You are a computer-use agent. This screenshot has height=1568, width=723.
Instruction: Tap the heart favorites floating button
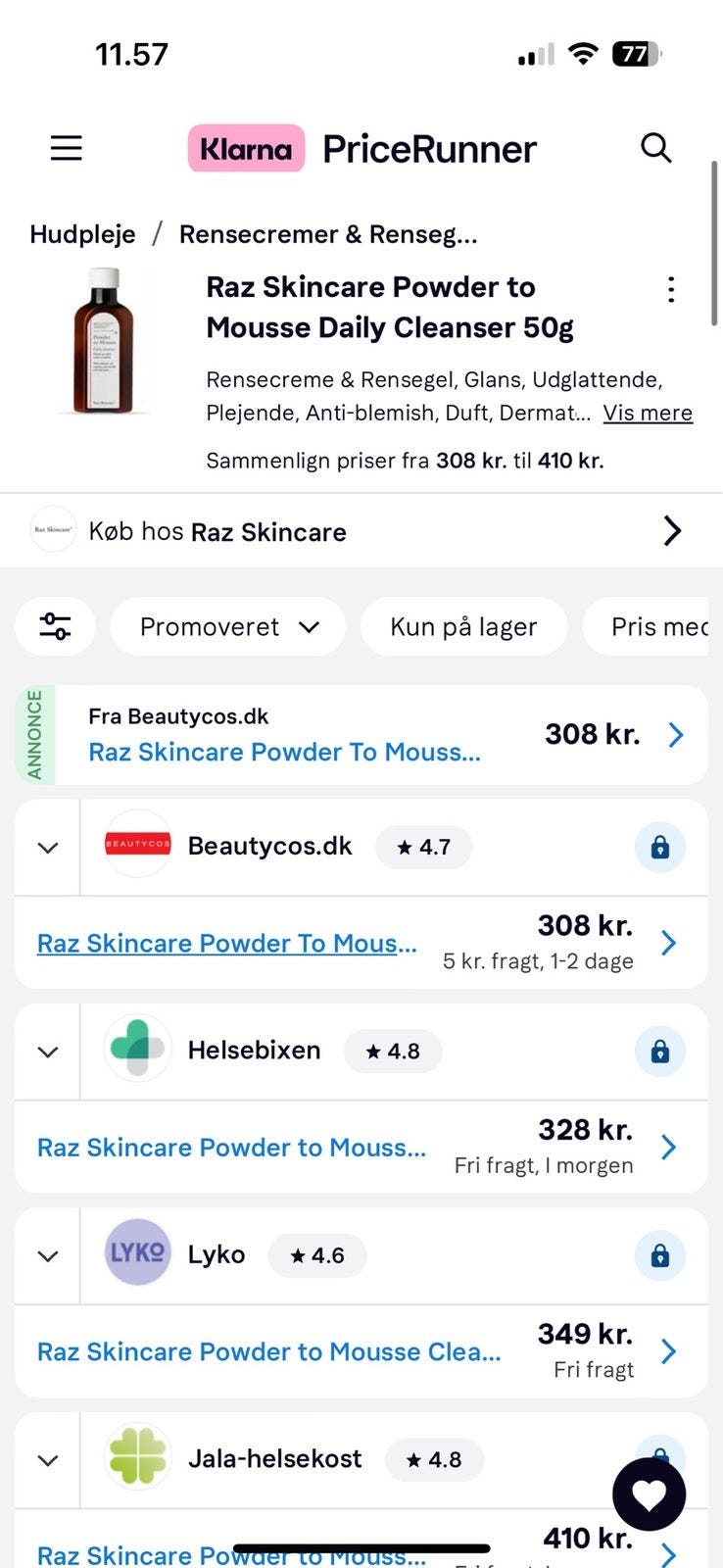pyautogui.click(x=649, y=1494)
